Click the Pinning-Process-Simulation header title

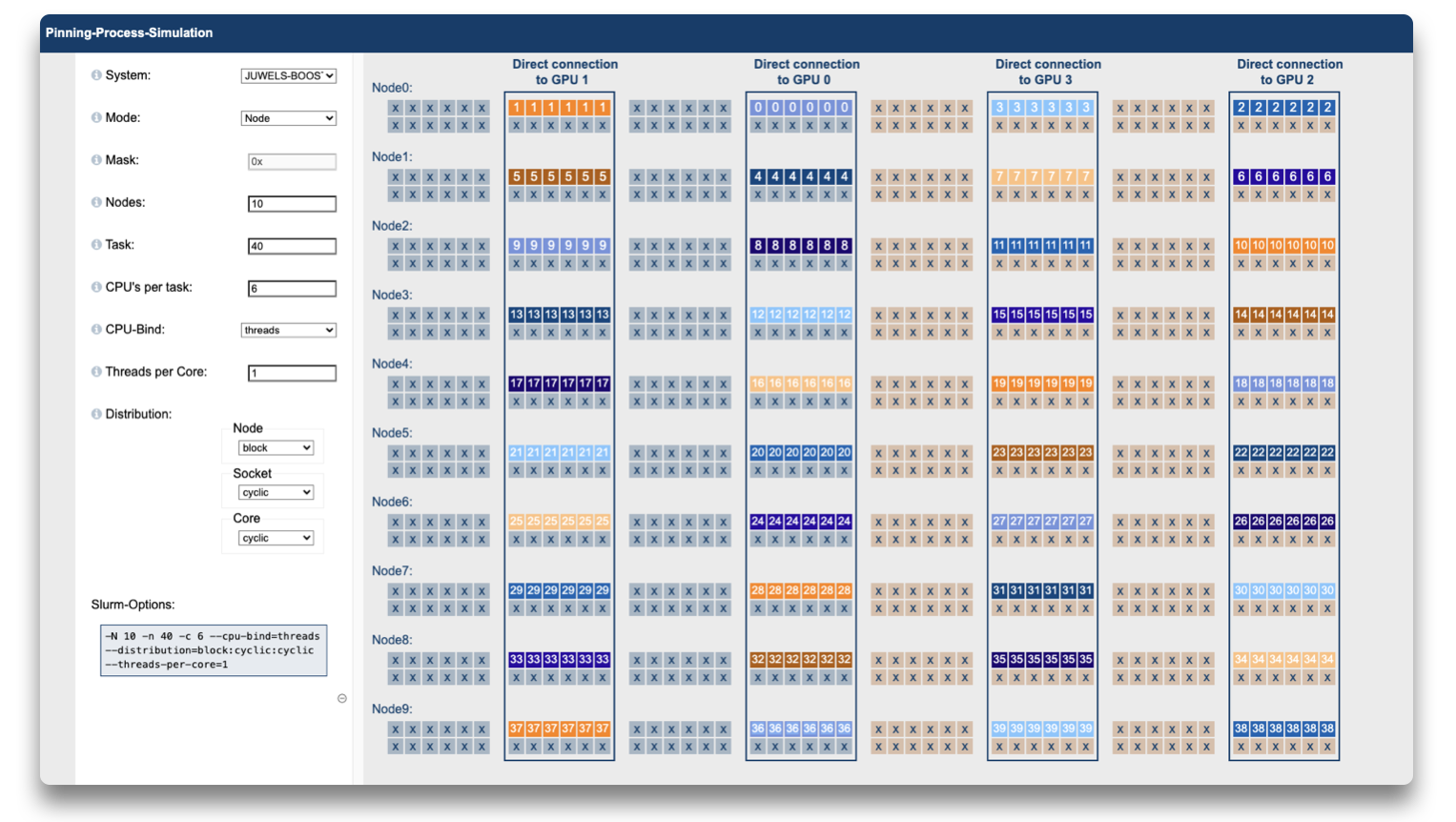[x=129, y=32]
